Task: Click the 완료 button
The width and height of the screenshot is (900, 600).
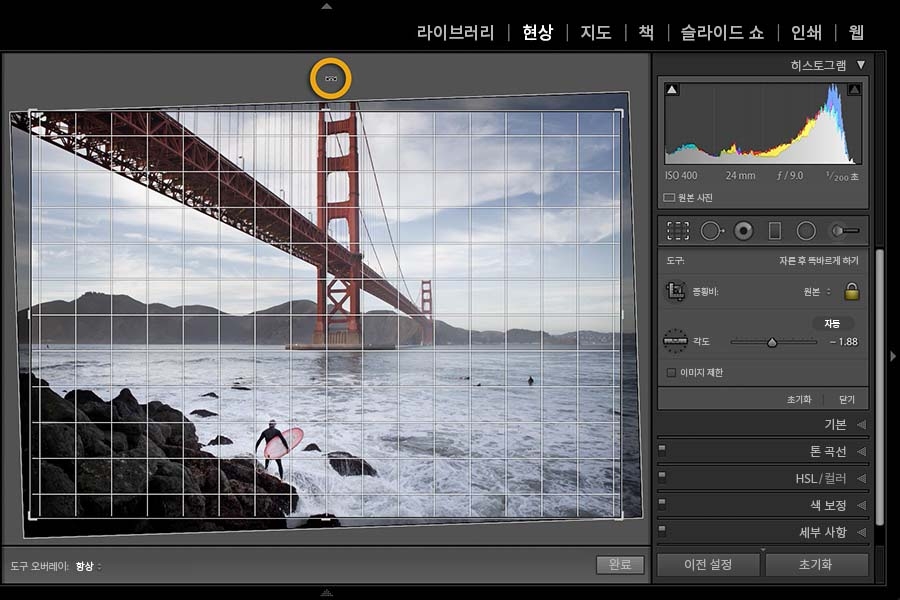Action: [620, 564]
